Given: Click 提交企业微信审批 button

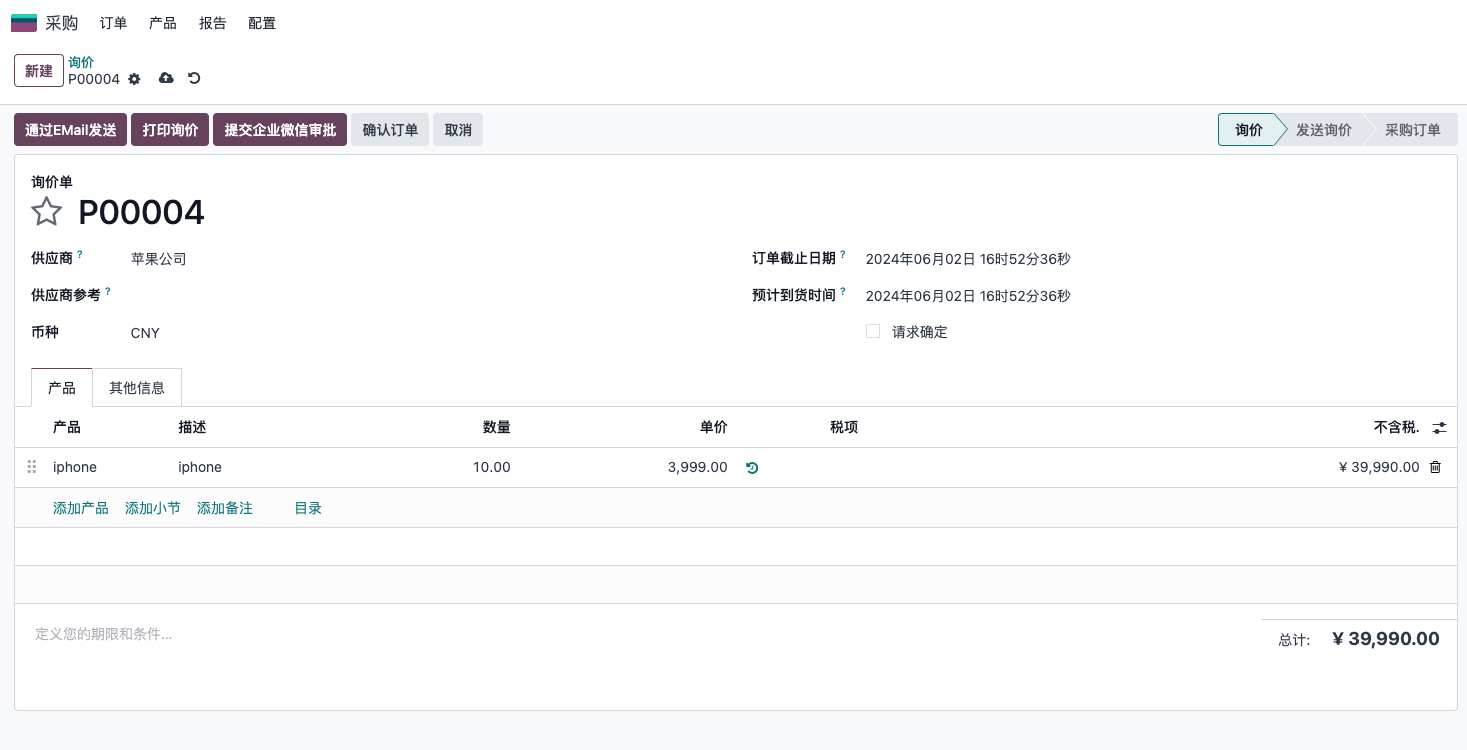Looking at the screenshot, I should pyautogui.click(x=280, y=130).
